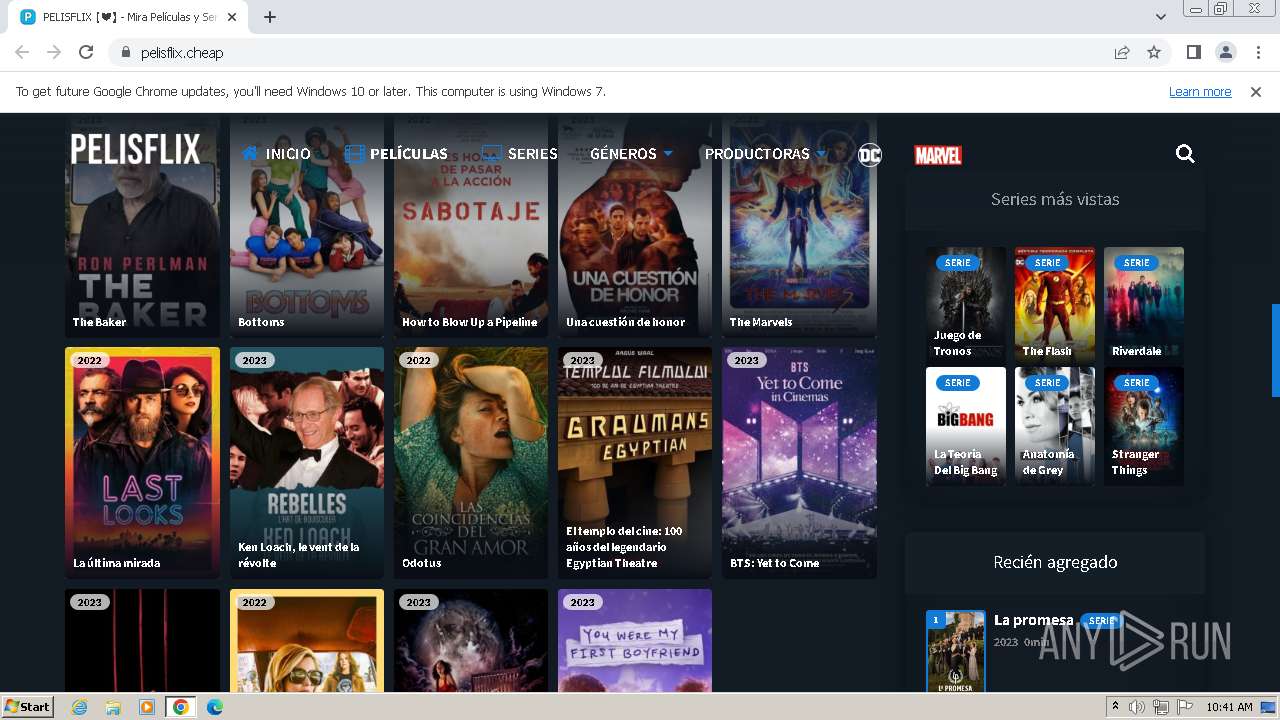The width and height of the screenshot is (1280, 720).
Task: Open SERIES menu item
Action: [520, 154]
